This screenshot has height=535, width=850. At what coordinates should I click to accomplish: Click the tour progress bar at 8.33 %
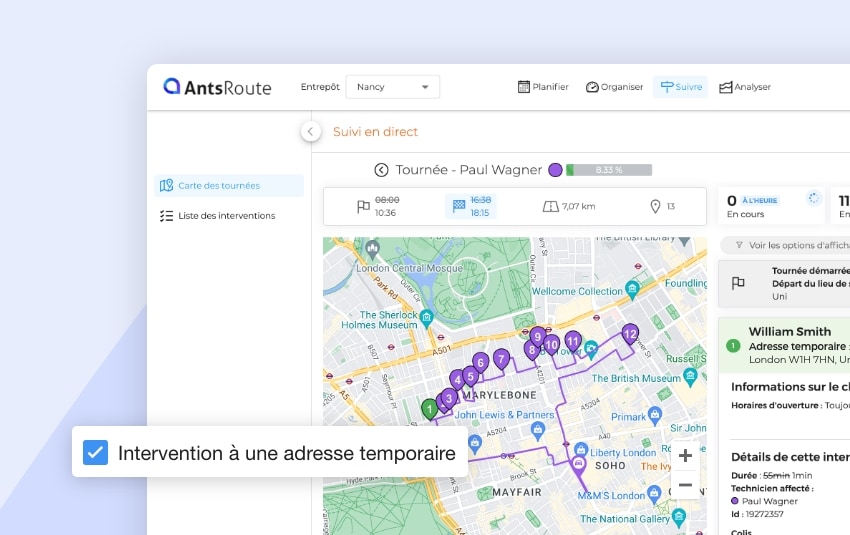609,170
